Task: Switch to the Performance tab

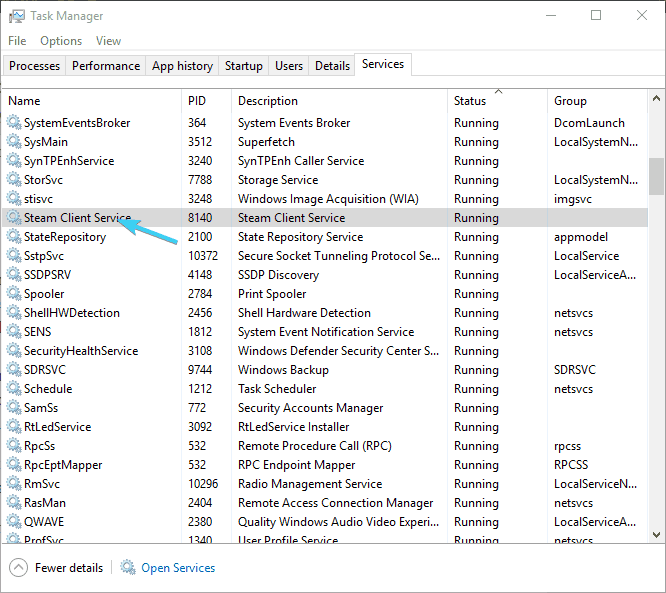Action: pos(106,66)
